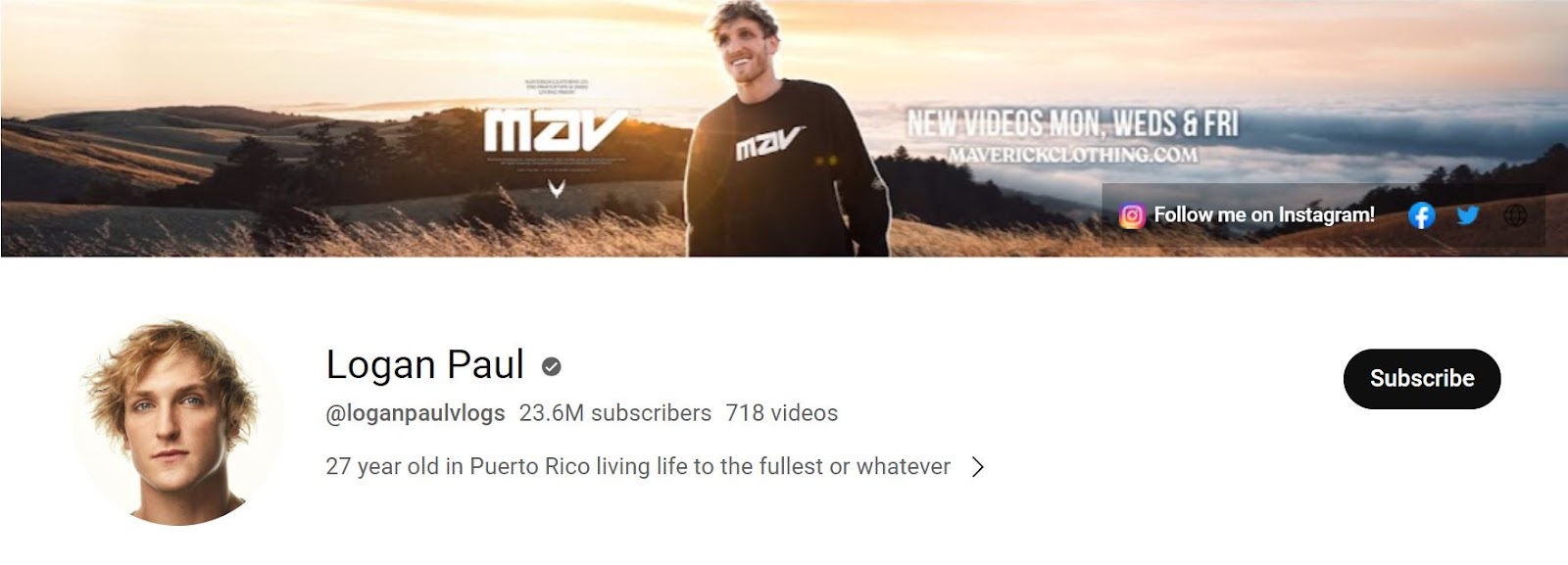
Task: Click the small V emblem below the MAV logo
Action: (x=557, y=187)
